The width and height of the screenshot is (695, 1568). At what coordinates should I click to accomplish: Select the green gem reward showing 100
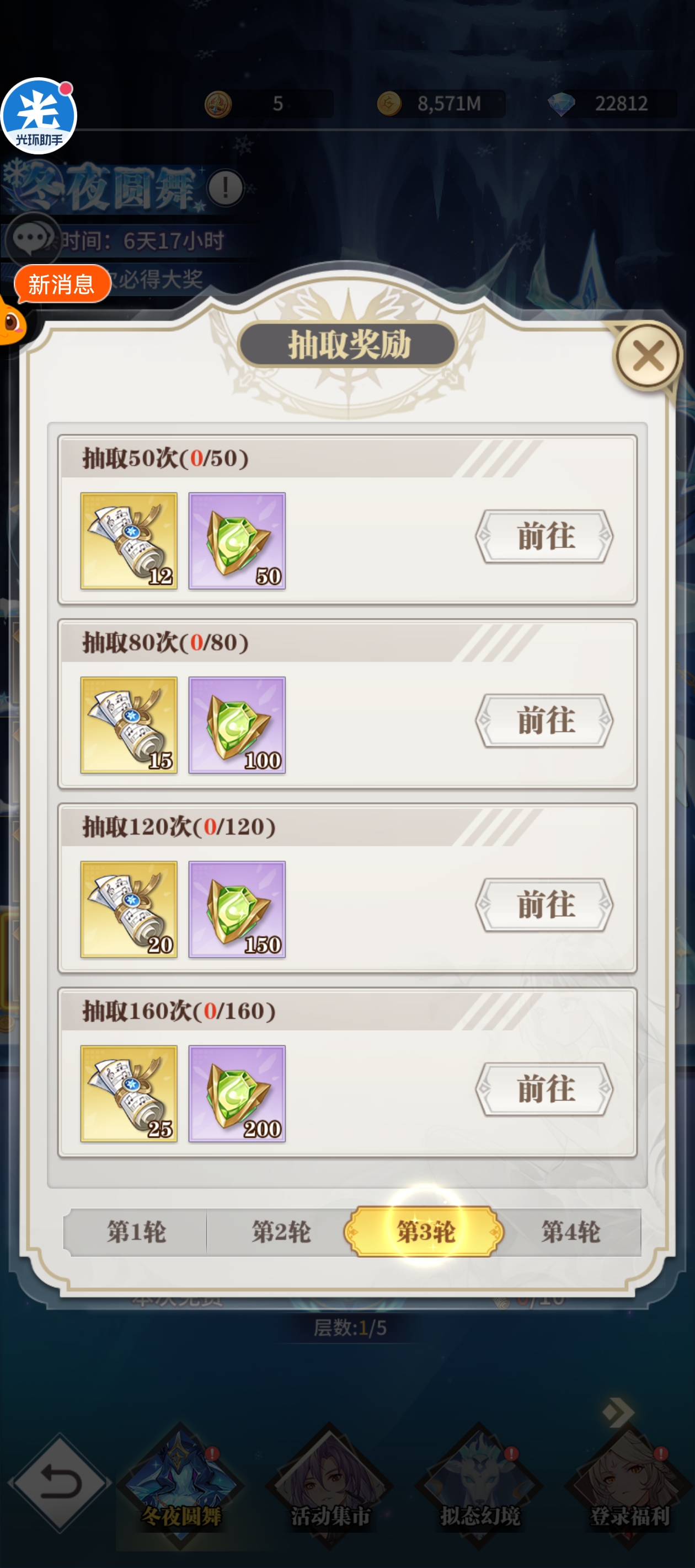click(x=237, y=725)
